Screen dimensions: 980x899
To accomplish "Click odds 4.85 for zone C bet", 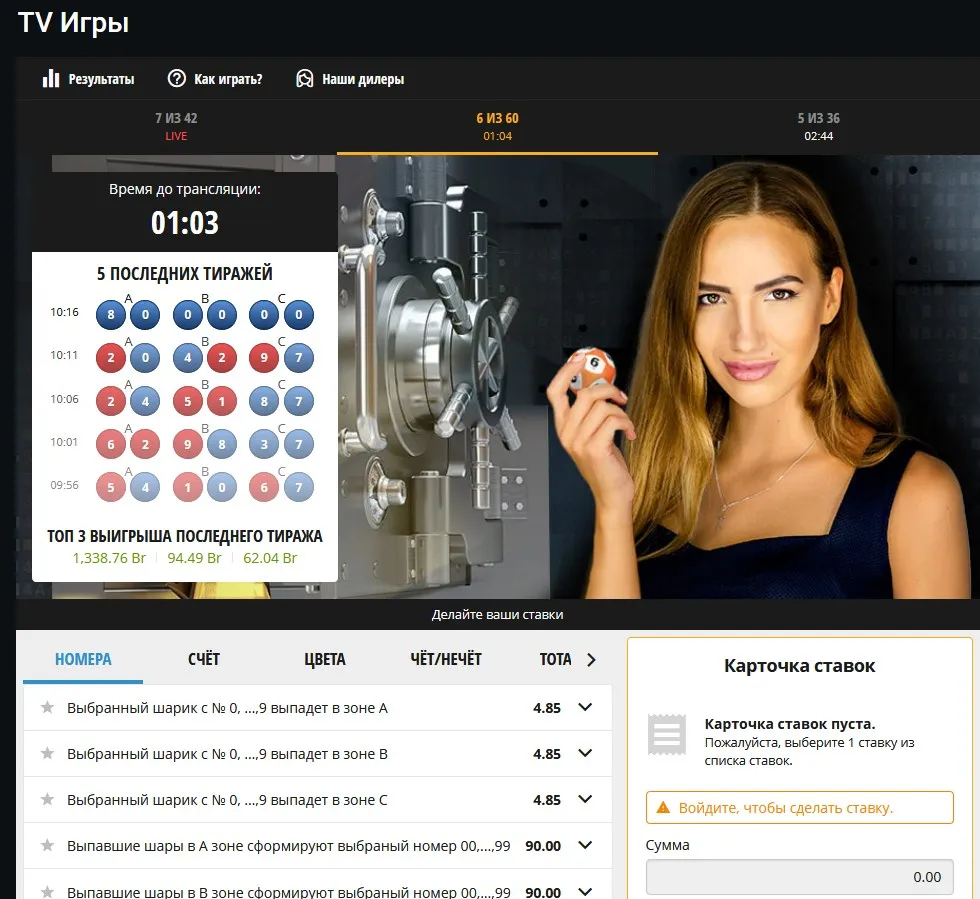I will coord(547,800).
